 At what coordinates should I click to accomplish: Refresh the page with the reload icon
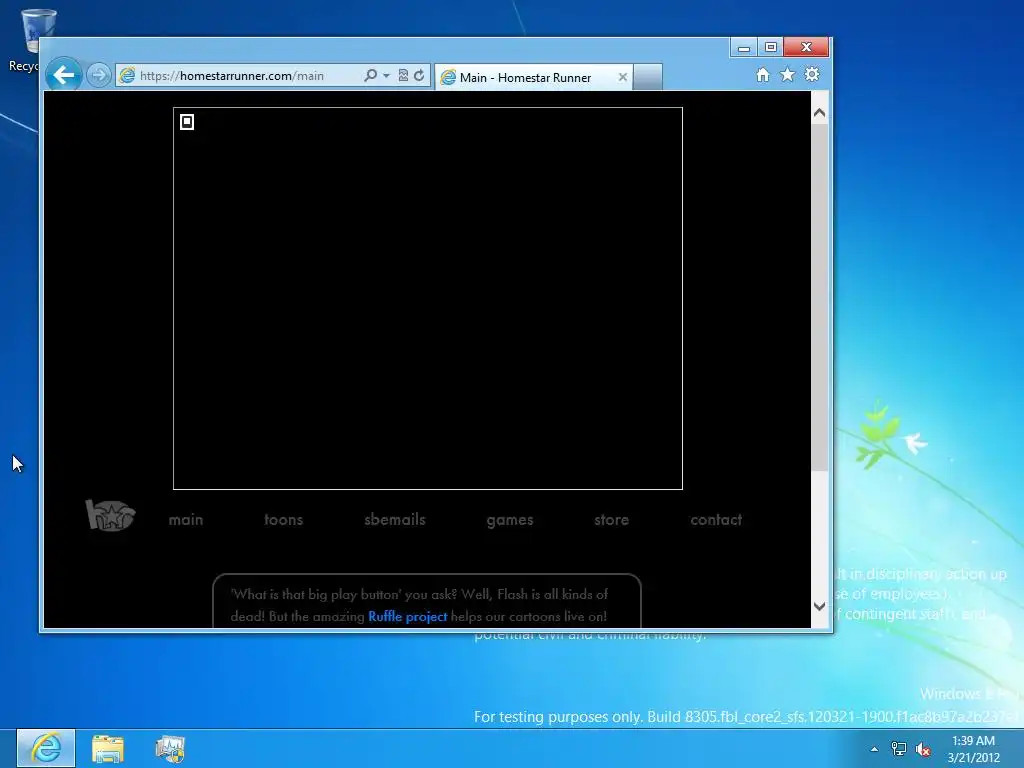(x=419, y=76)
